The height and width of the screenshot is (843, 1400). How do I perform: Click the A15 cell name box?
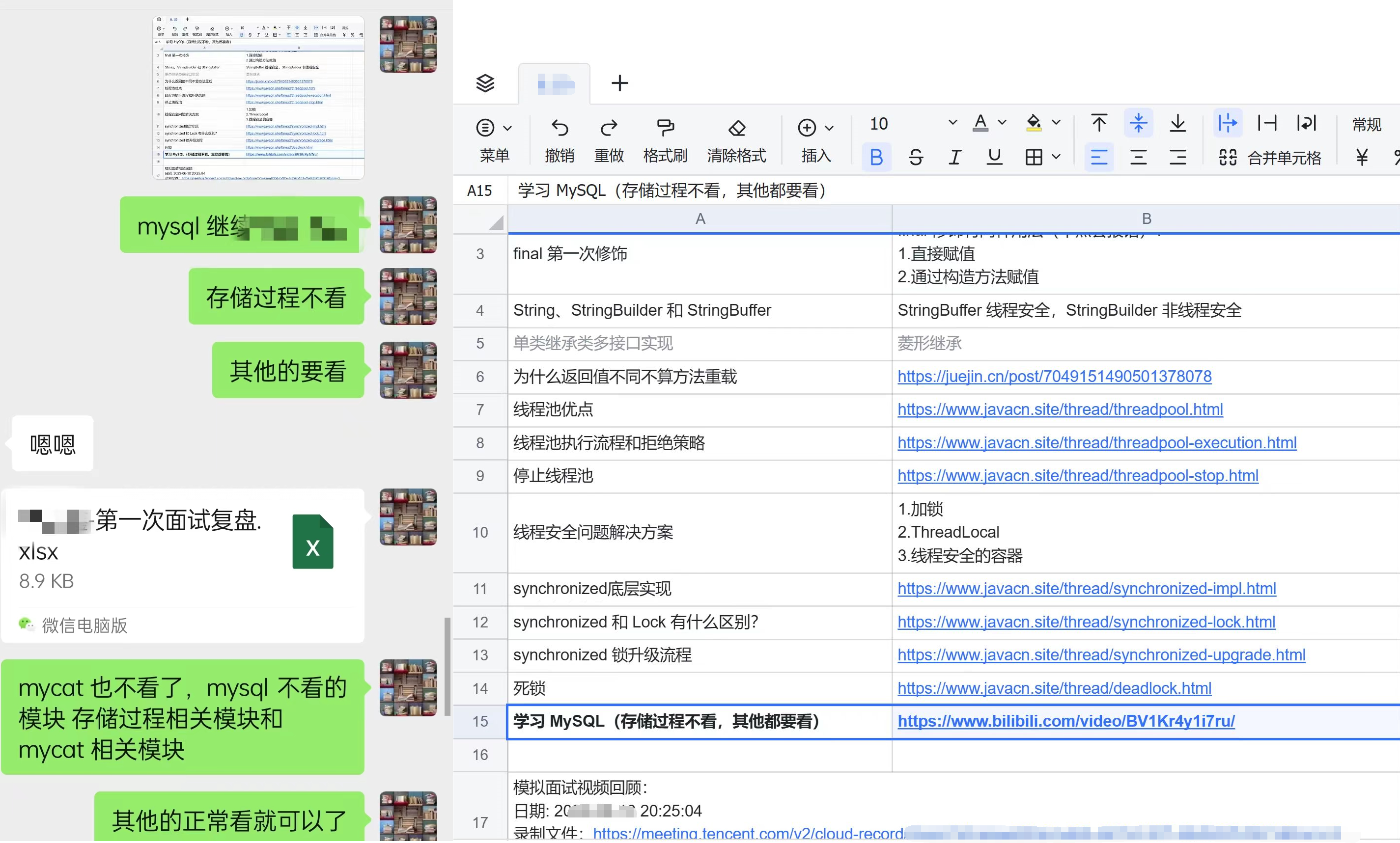pyautogui.click(x=479, y=190)
